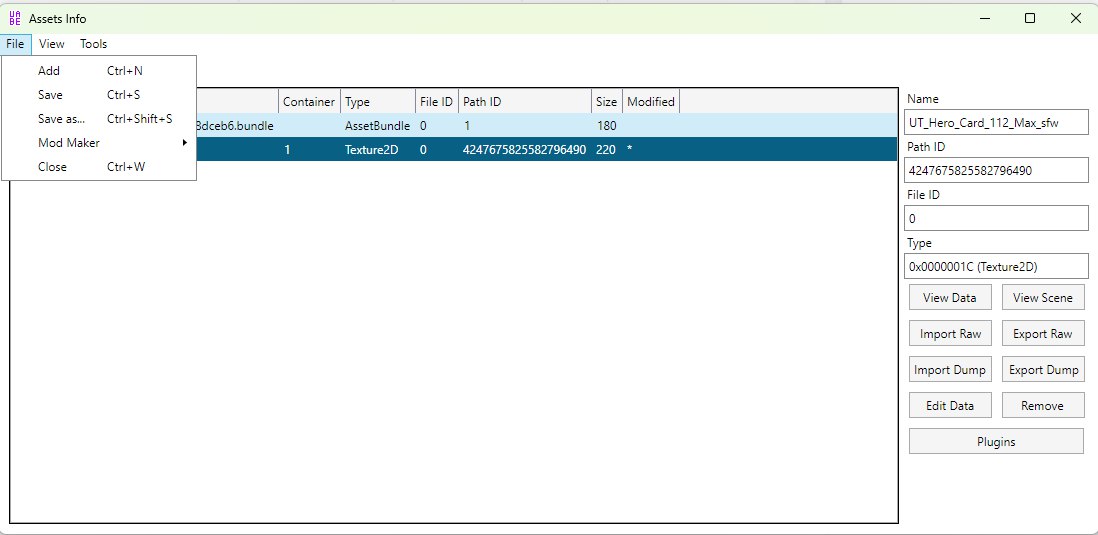Remove the selected asset with Remove button
The height and width of the screenshot is (535, 1098).
[1041, 406]
